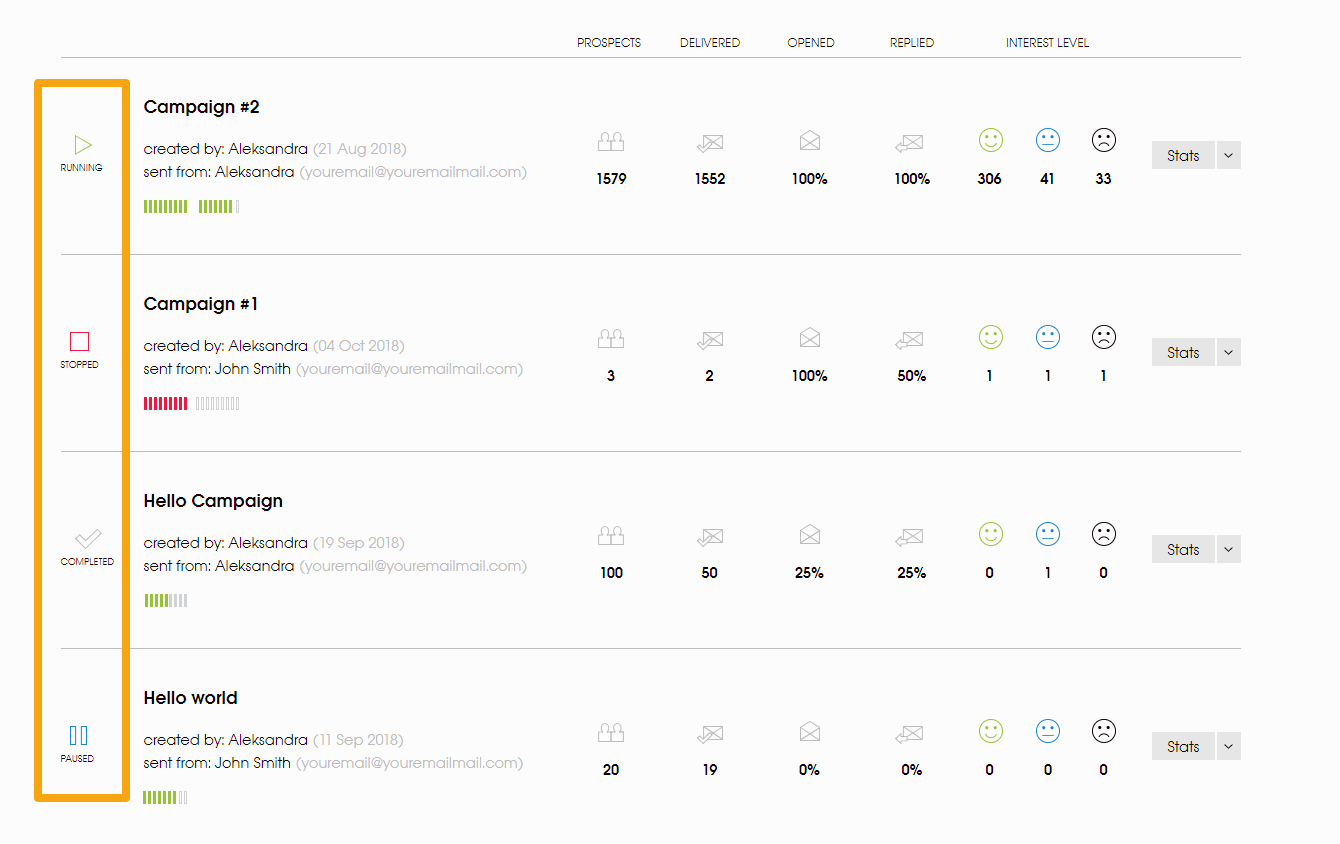This screenshot has width=1340, height=844.
Task: Click the red Stopped icon for Campaign #1
Action: [80, 342]
